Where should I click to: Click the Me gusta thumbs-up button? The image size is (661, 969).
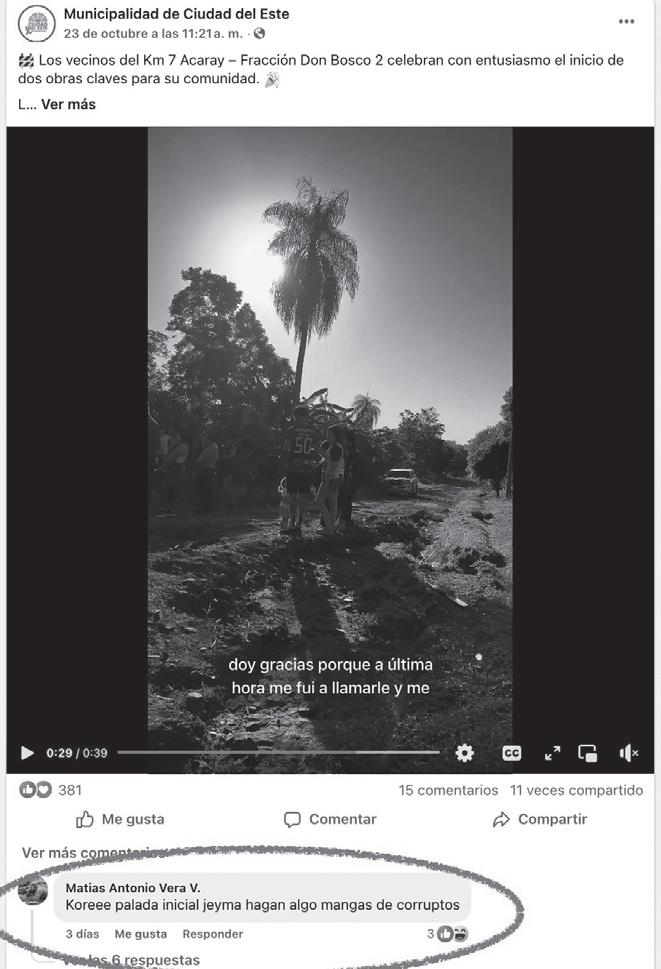click(120, 819)
